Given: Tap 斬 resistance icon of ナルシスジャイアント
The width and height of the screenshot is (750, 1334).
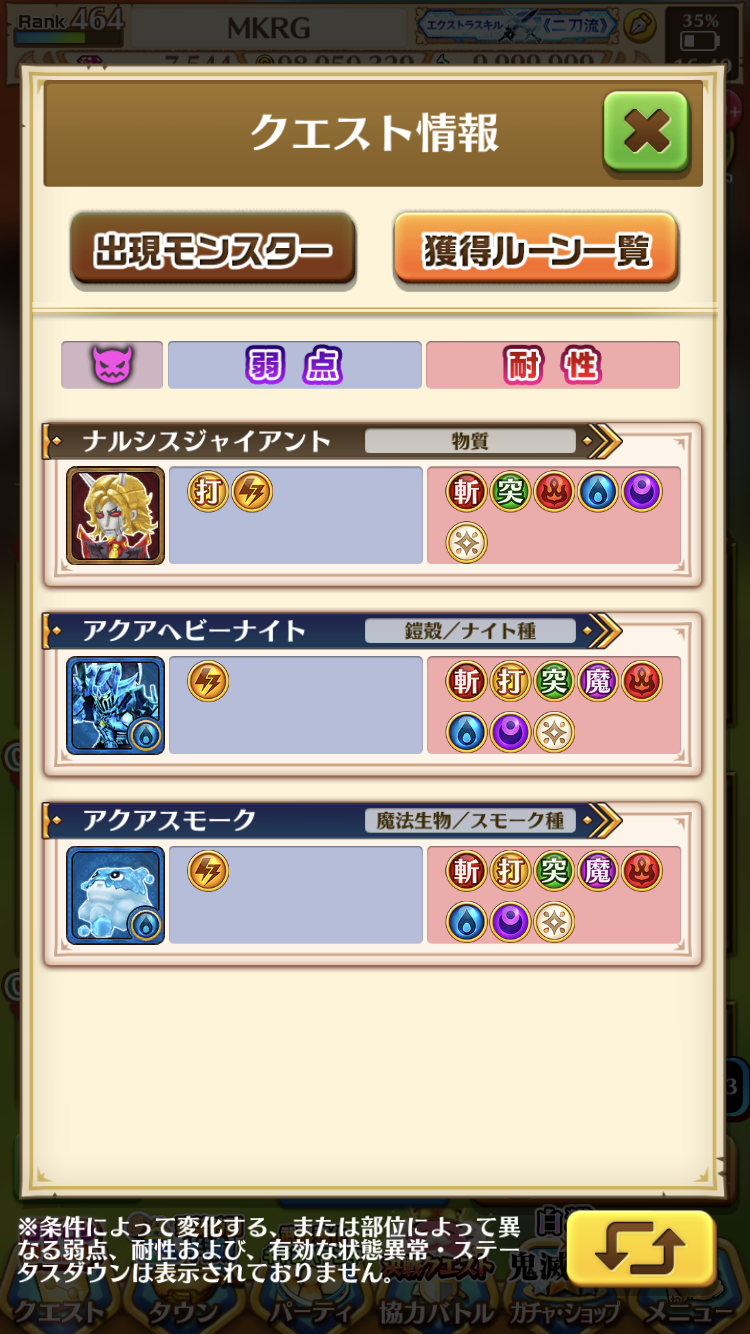Looking at the screenshot, I should 466,492.
